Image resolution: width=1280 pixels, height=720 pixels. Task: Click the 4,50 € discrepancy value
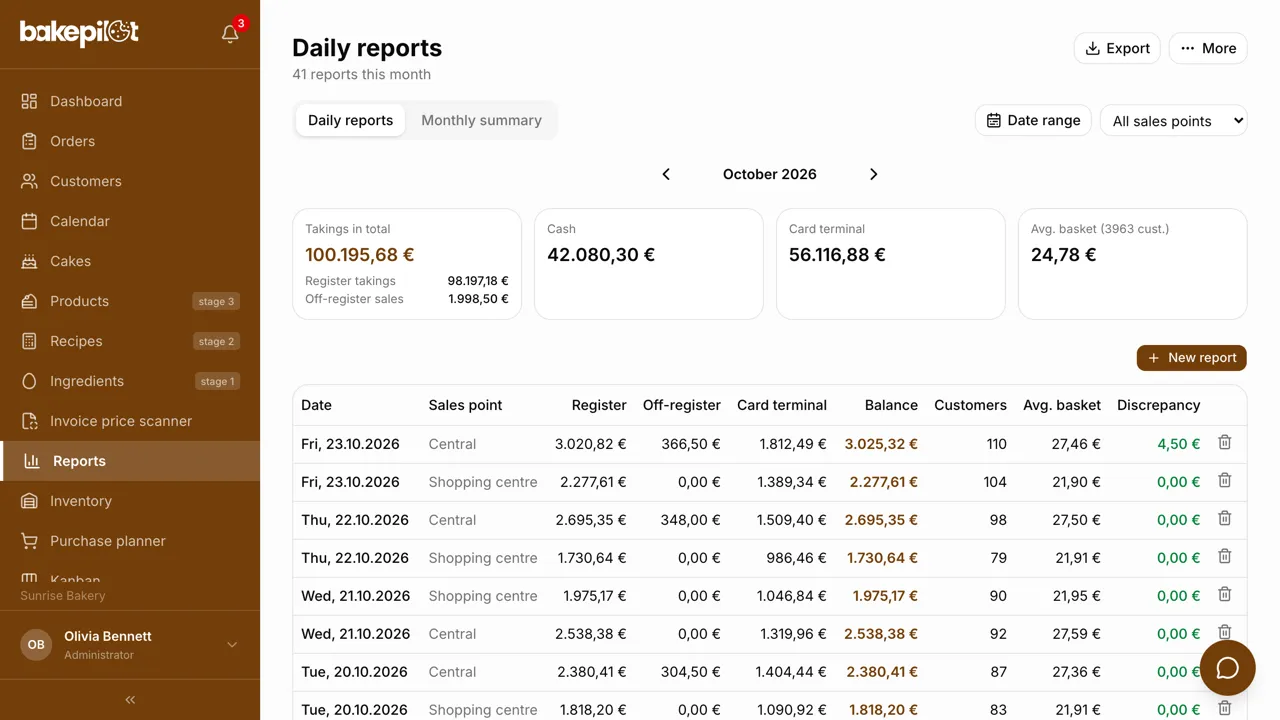pos(1179,444)
